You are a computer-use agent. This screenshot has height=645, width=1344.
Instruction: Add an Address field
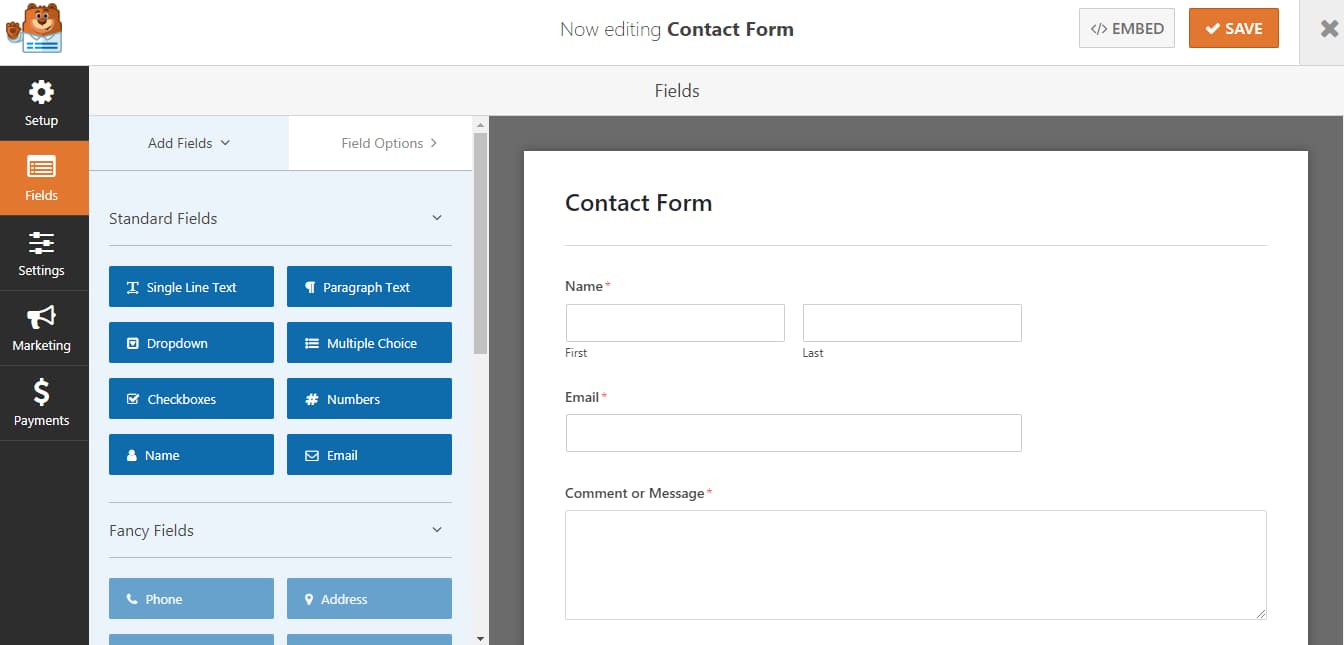coord(369,599)
